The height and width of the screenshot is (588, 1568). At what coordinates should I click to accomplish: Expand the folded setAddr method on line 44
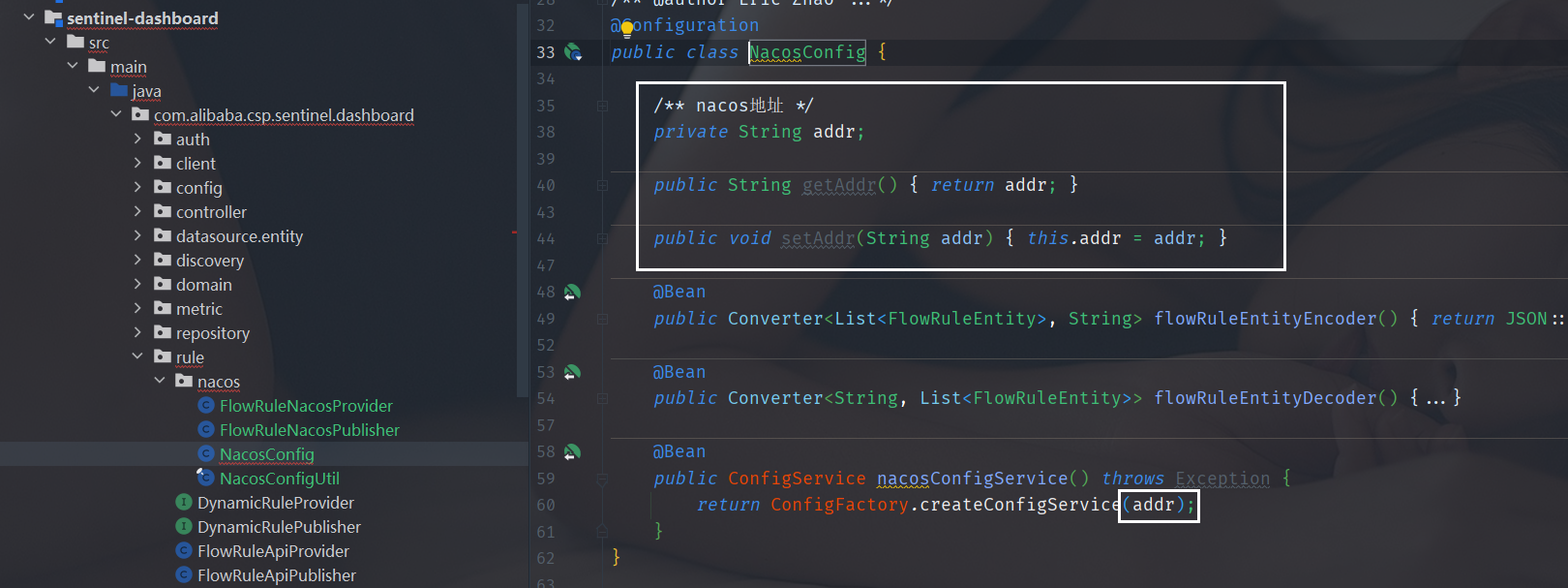click(602, 238)
